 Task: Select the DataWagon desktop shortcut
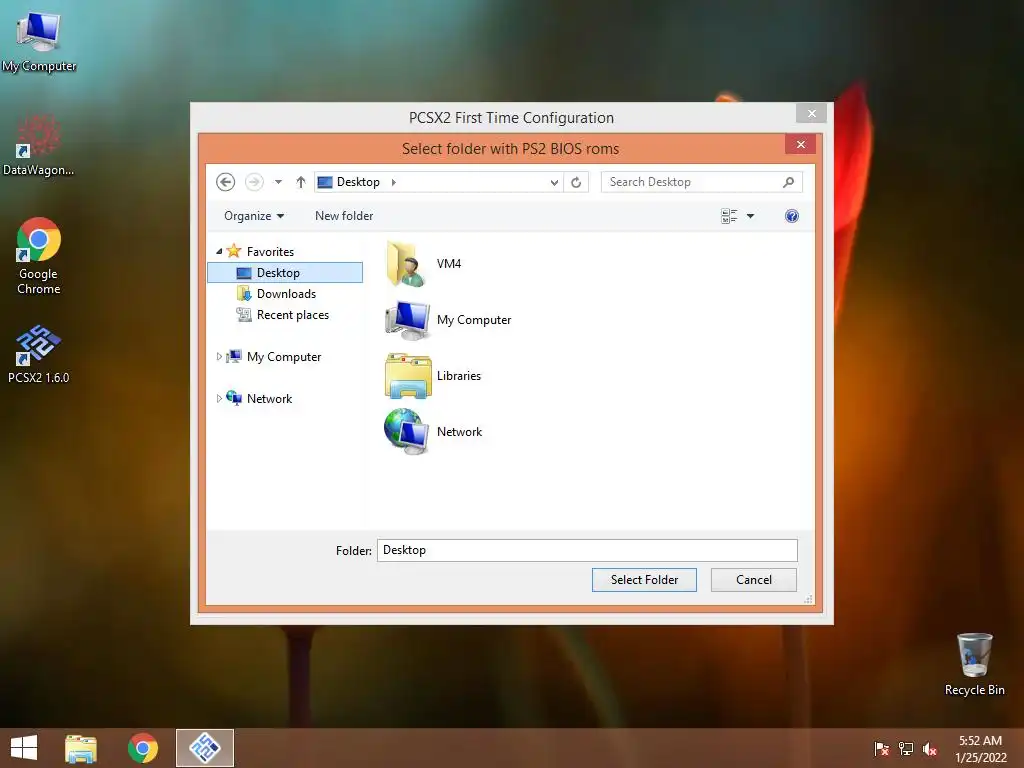point(39,146)
